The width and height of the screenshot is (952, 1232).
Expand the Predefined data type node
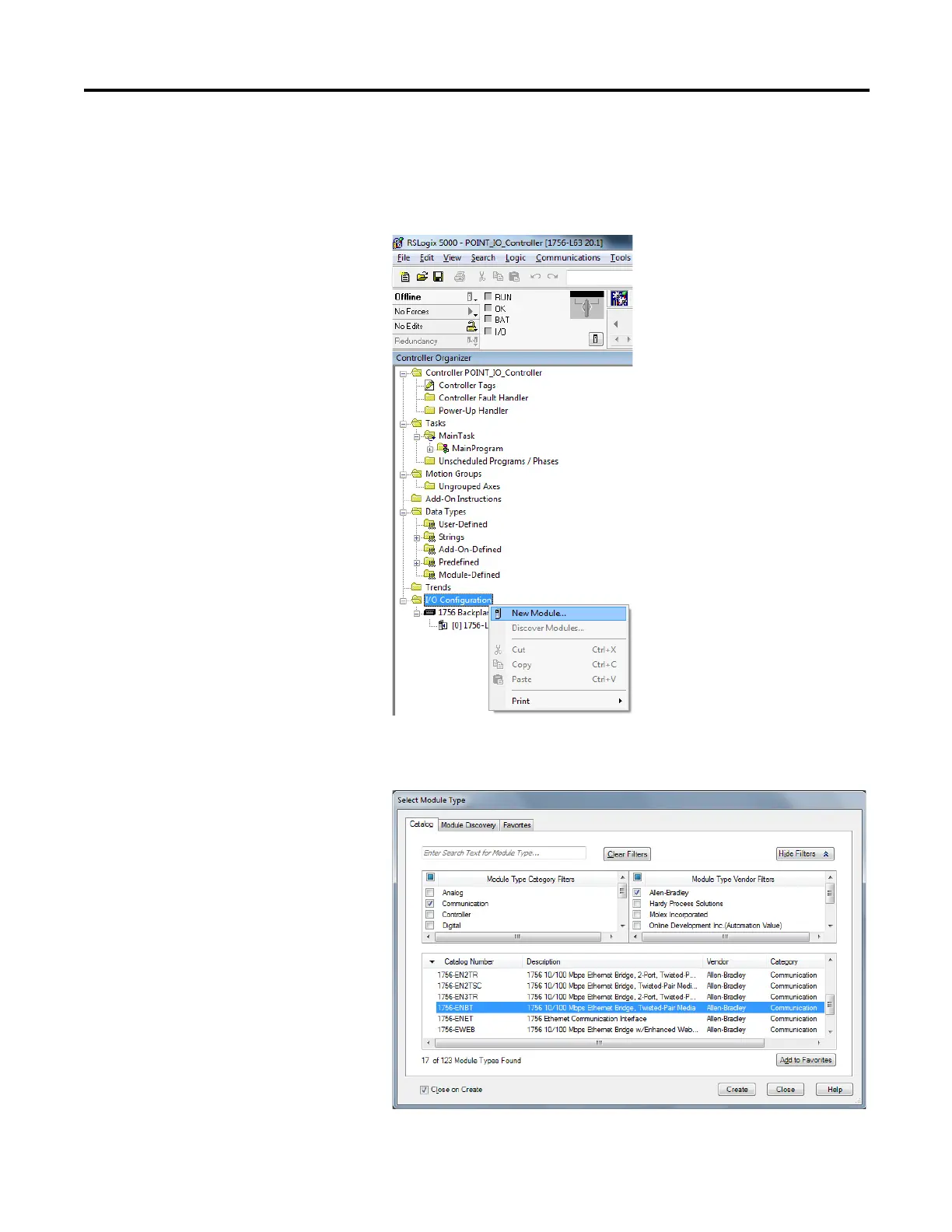[x=417, y=562]
